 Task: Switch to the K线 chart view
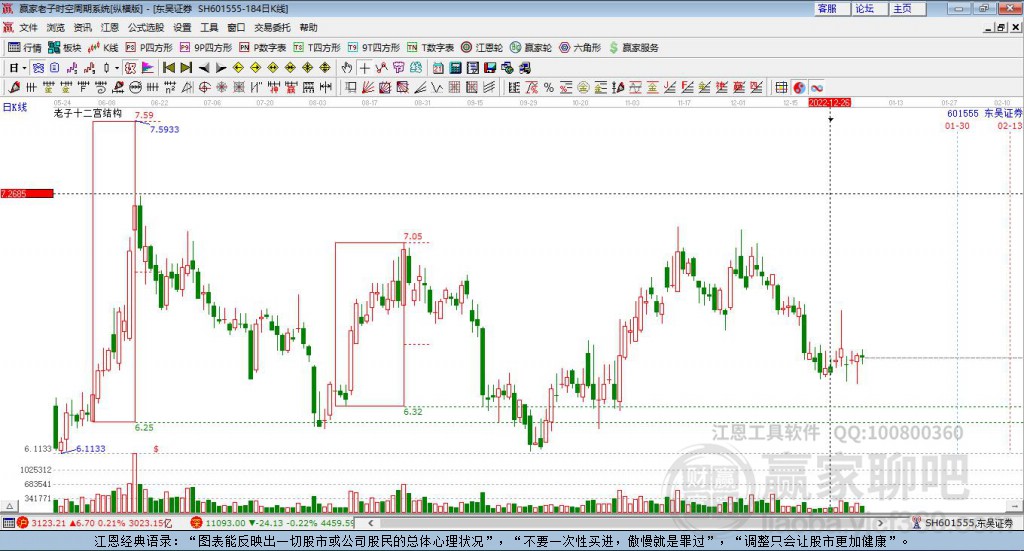103,48
